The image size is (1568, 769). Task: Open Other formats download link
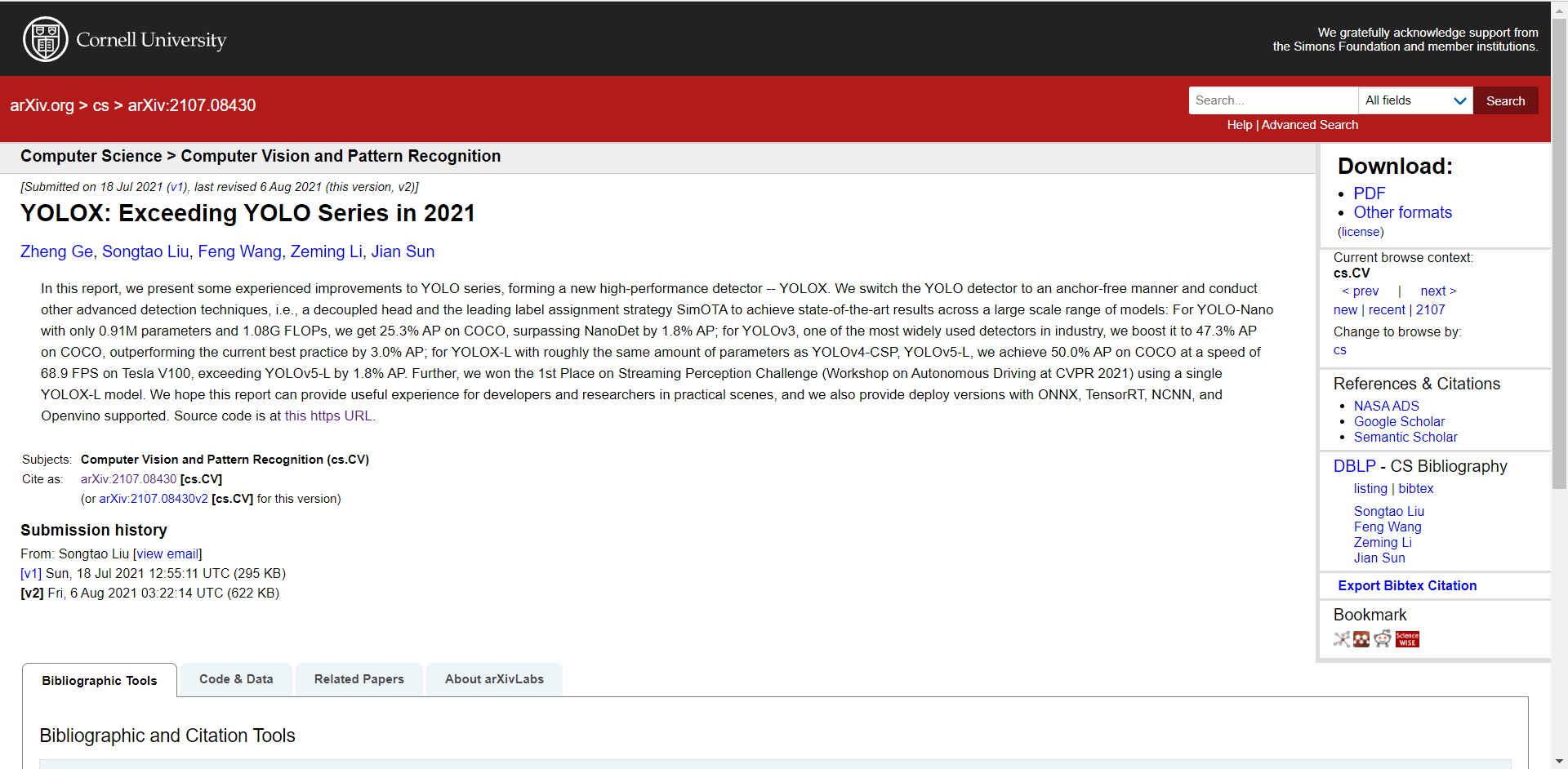[x=1403, y=212]
